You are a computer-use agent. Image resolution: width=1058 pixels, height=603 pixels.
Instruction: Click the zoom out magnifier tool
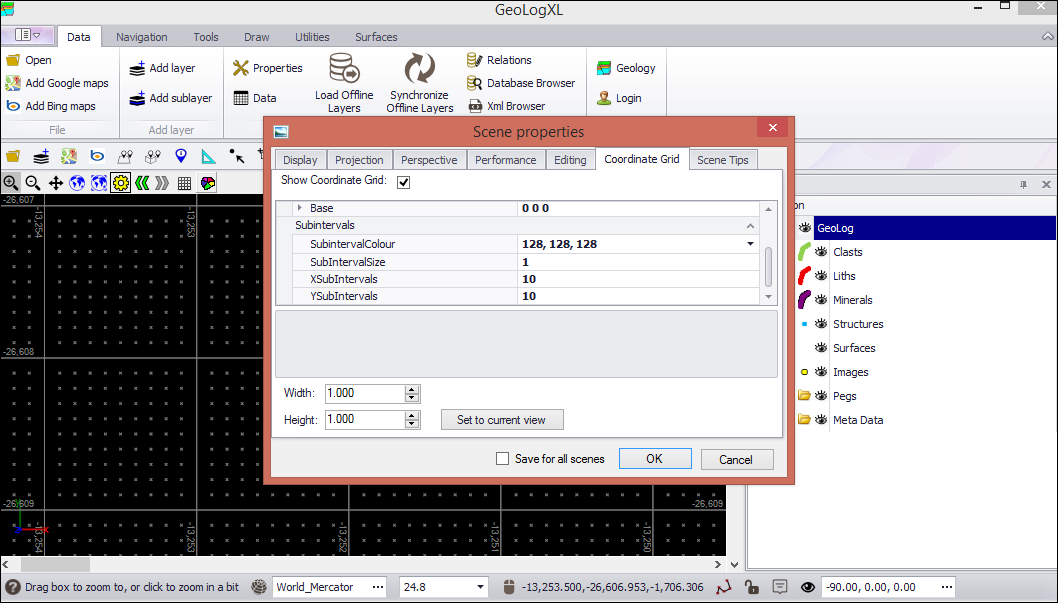[x=33, y=183]
